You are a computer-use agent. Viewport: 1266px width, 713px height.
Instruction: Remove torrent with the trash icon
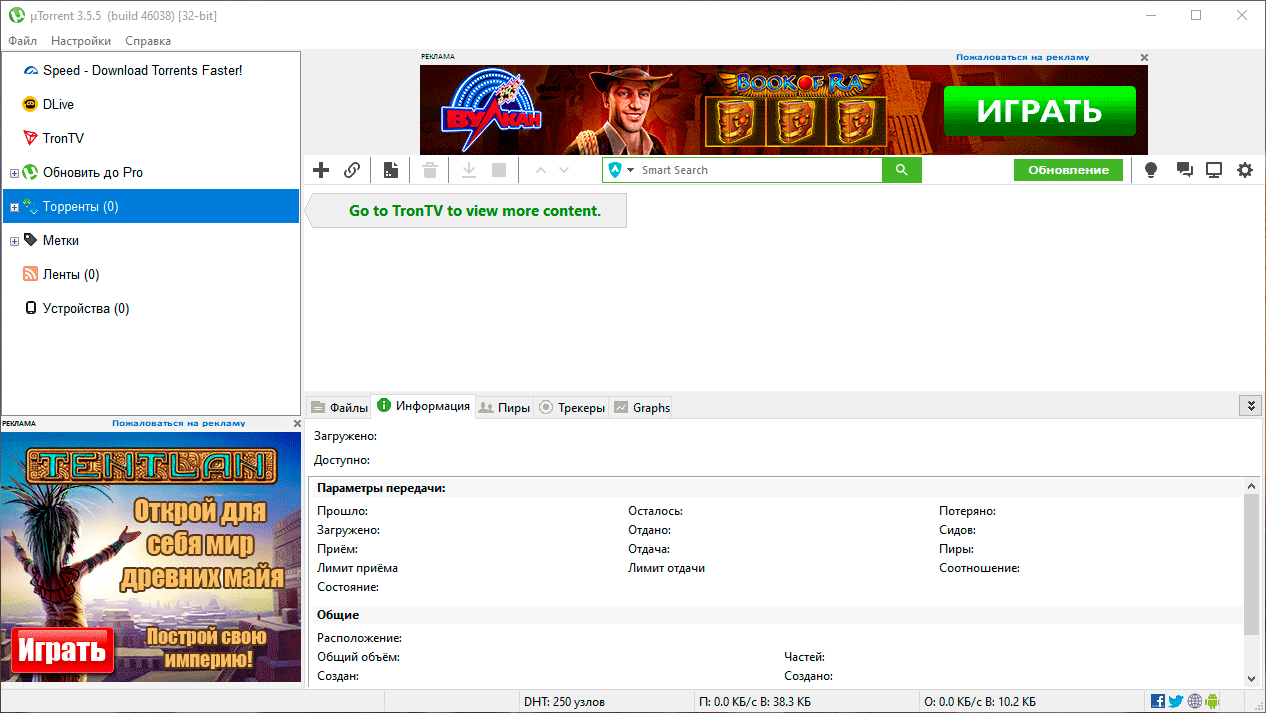pyautogui.click(x=430, y=170)
